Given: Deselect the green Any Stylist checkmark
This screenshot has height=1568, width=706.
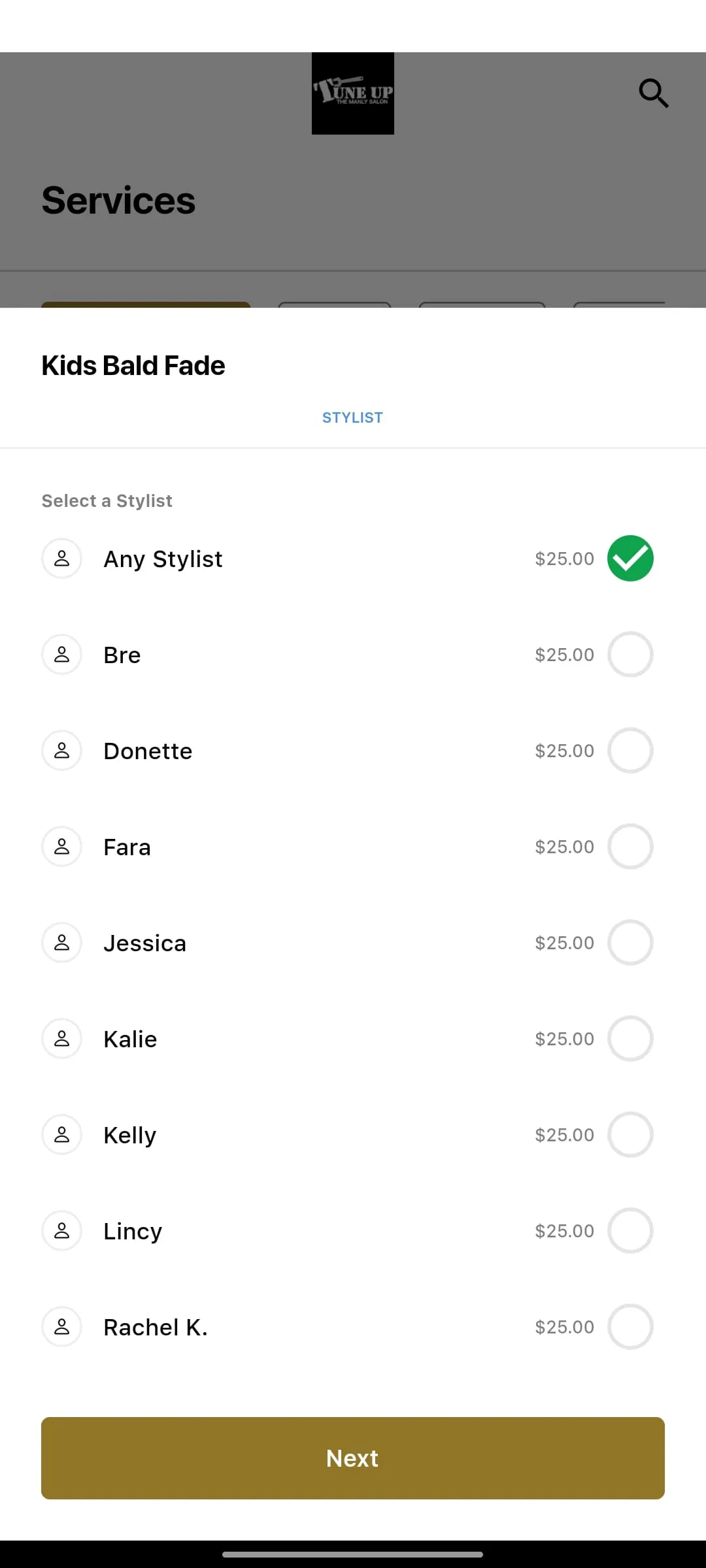Looking at the screenshot, I should [x=630, y=559].
